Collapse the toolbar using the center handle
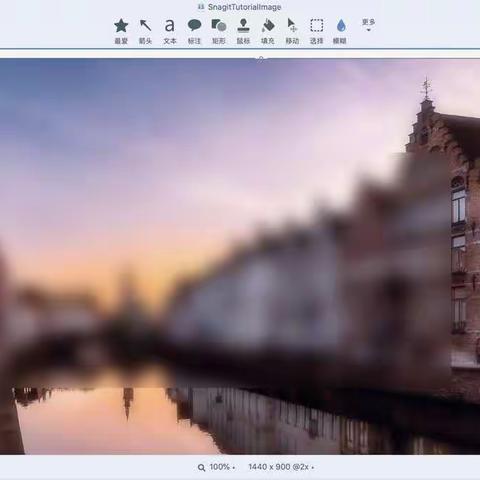The image size is (480, 480). (261, 59)
